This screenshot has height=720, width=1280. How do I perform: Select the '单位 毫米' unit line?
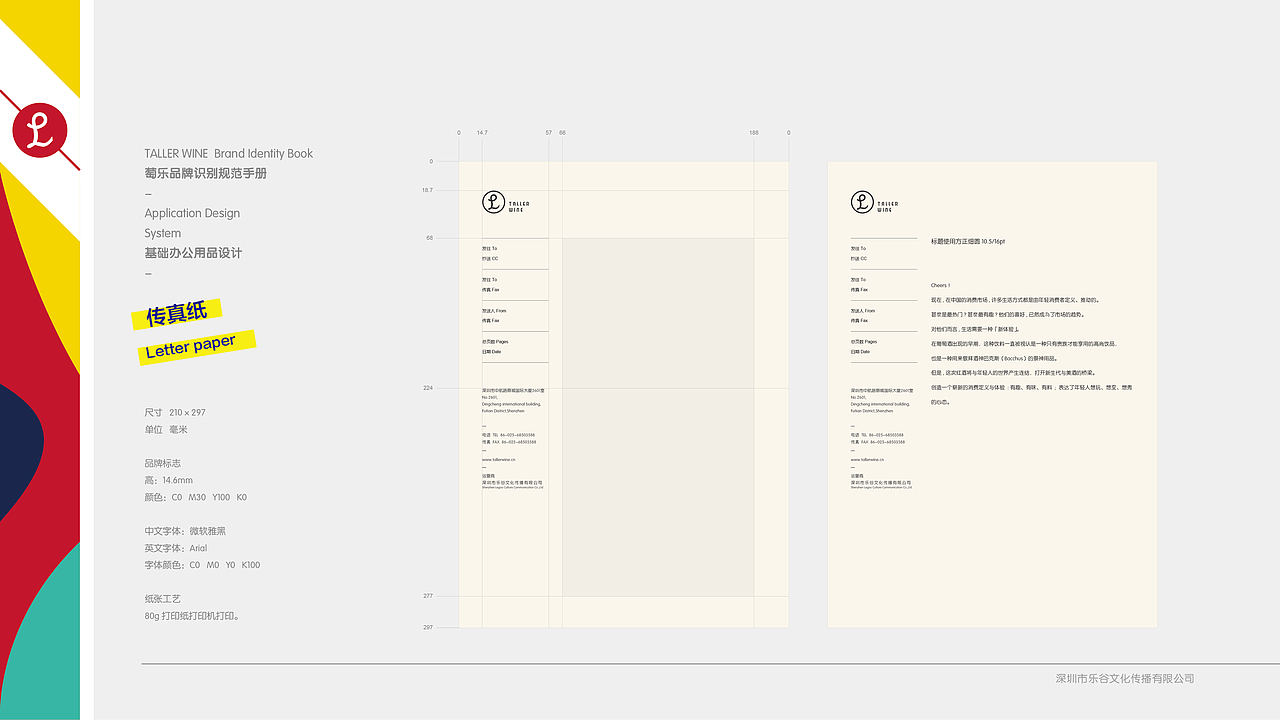click(x=166, y=429)
